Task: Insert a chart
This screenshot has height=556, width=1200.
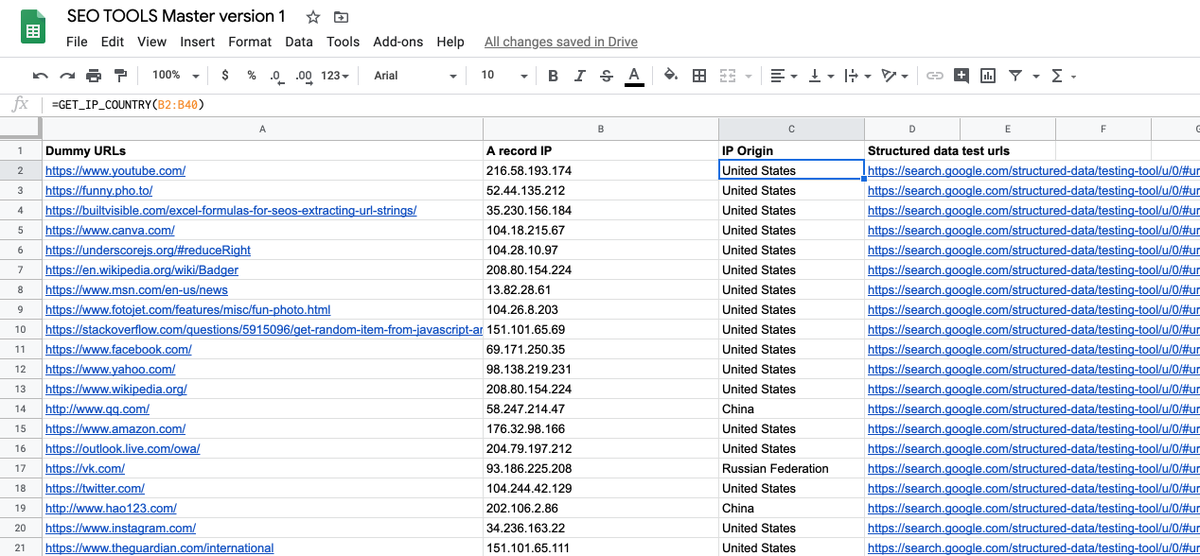Action: coord(988,75)
